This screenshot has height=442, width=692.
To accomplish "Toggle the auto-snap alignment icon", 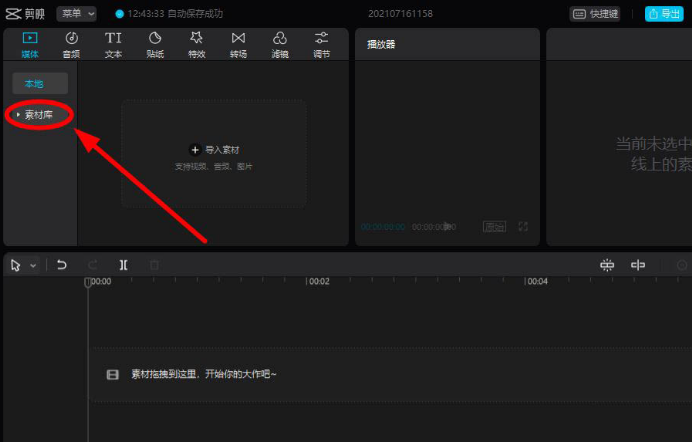I will point(638,265).
